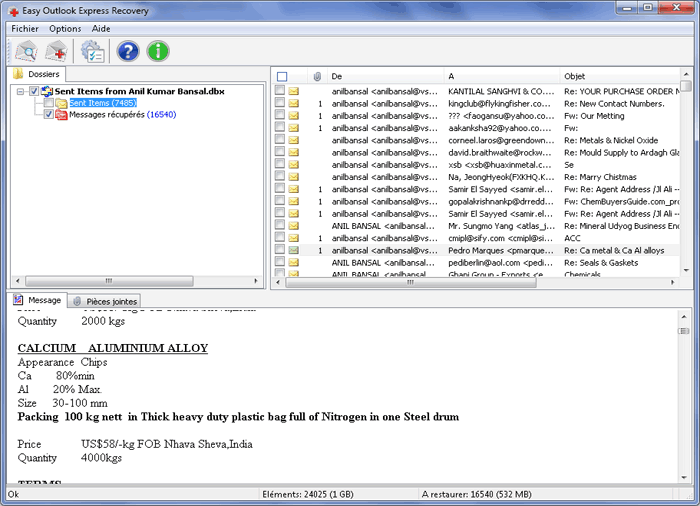Viewport: 700px width, 506px height.
Task: Click envelope icon of KANTILAL SANGHVI message
Action: [x=293, y=91]
